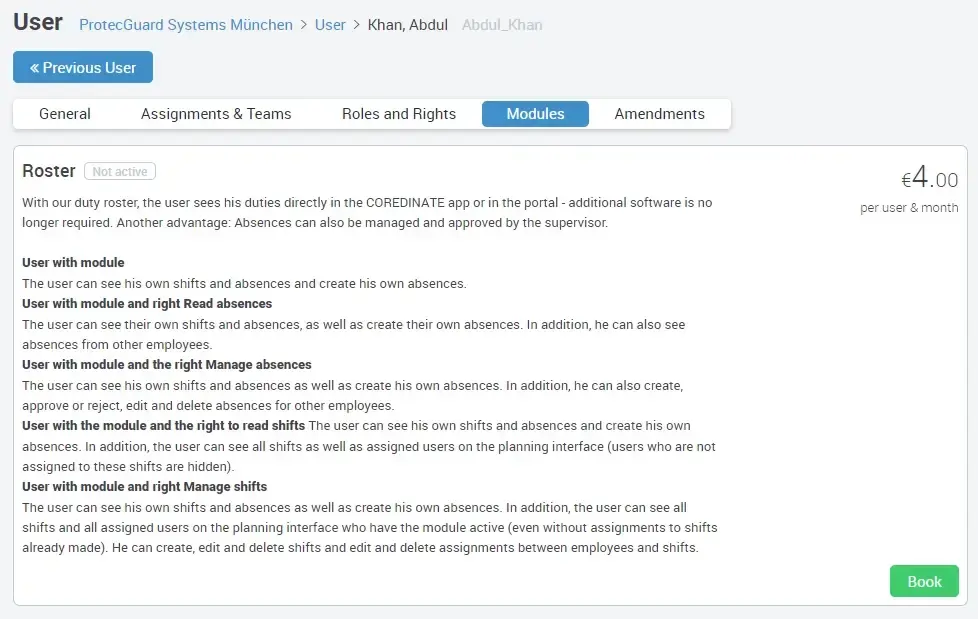Click the per user & month label
Image resolution: width=978 pixels, height=619 pixels.
[x=909, y=208]
